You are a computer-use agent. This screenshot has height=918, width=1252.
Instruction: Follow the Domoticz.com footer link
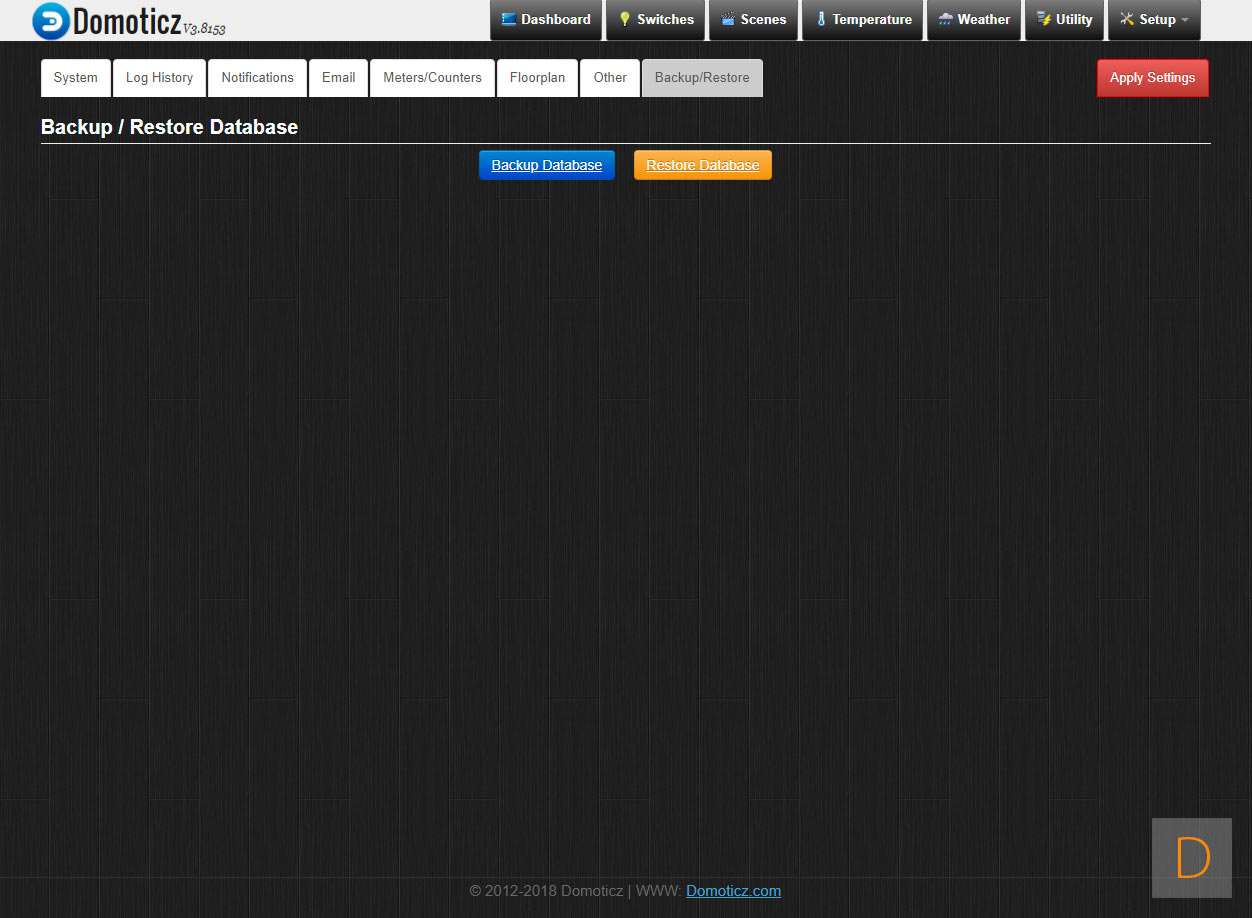[x=733, y=891]
